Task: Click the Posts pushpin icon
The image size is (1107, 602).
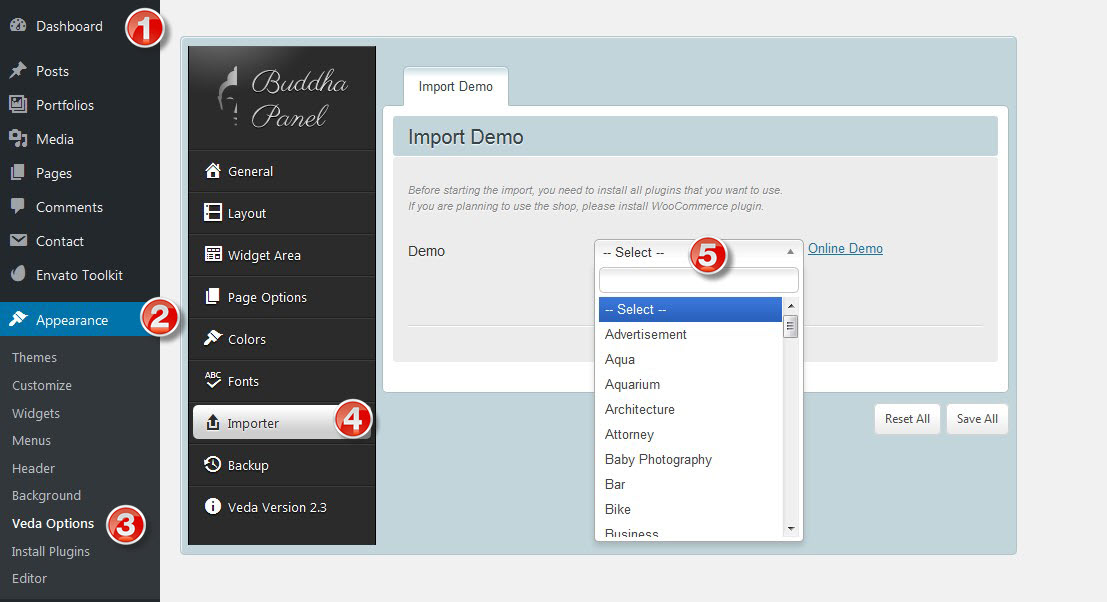Action: 18,71
